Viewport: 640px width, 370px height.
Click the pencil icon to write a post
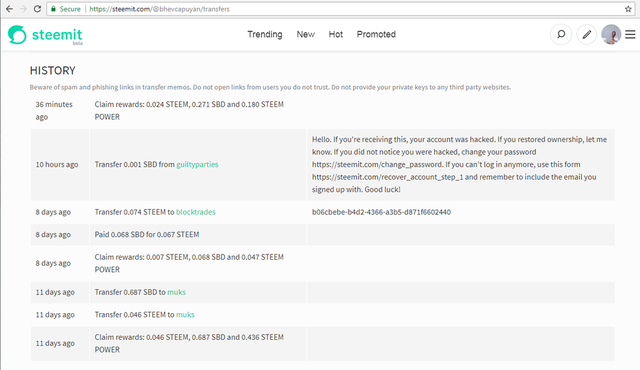pos(587,34)
